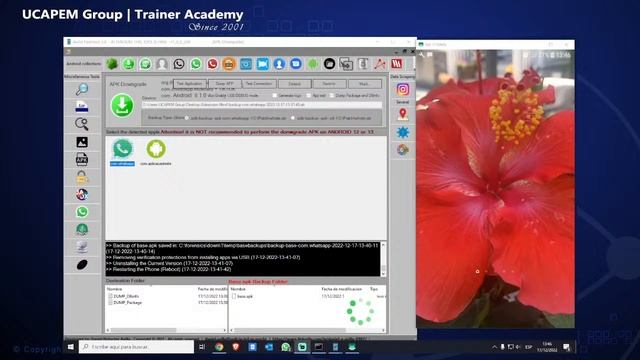The height and width of the screenshot is (360, 640).
Task: Open the blue mail envelope toolbar icon
Action: pos(296,64)
